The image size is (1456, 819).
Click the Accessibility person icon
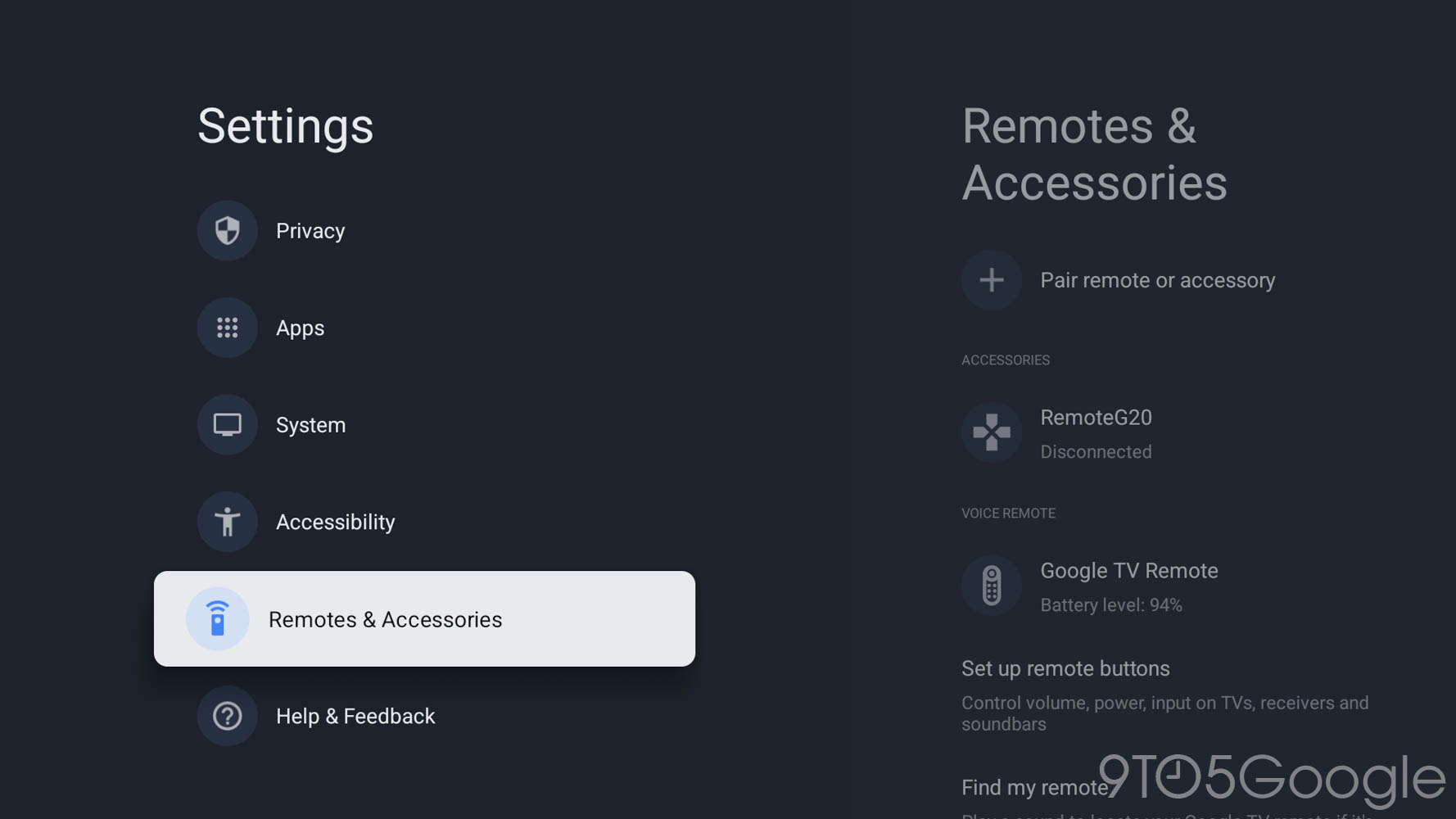(227, 522)
